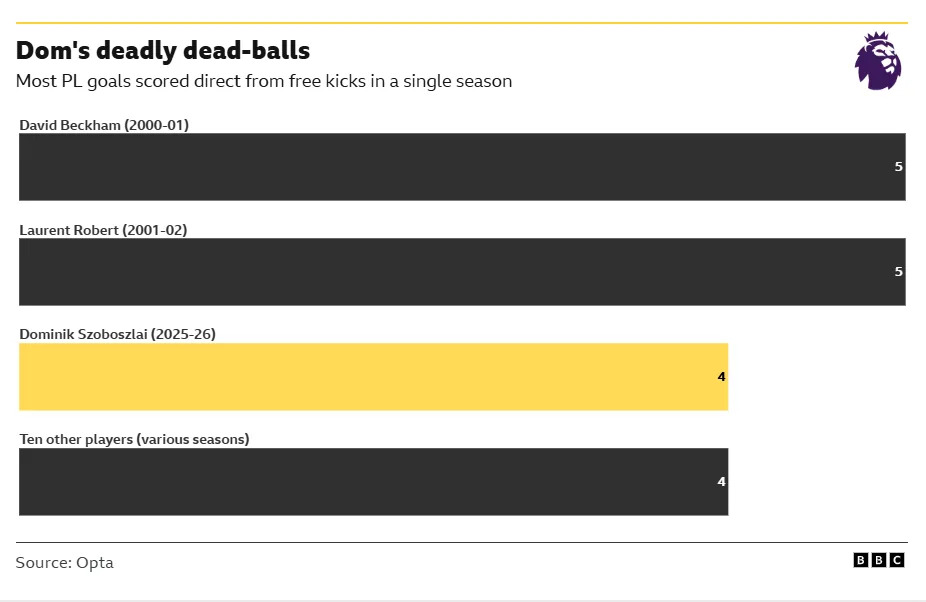Click the divider line above the source
Image resolution: width=926 pixels, height=602 pixels.
462,543
